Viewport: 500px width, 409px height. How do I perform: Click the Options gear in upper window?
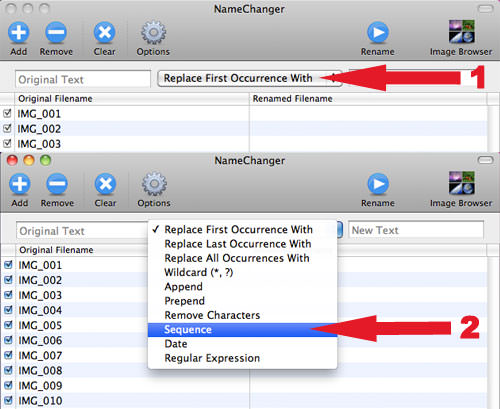[x=153, y=33]
